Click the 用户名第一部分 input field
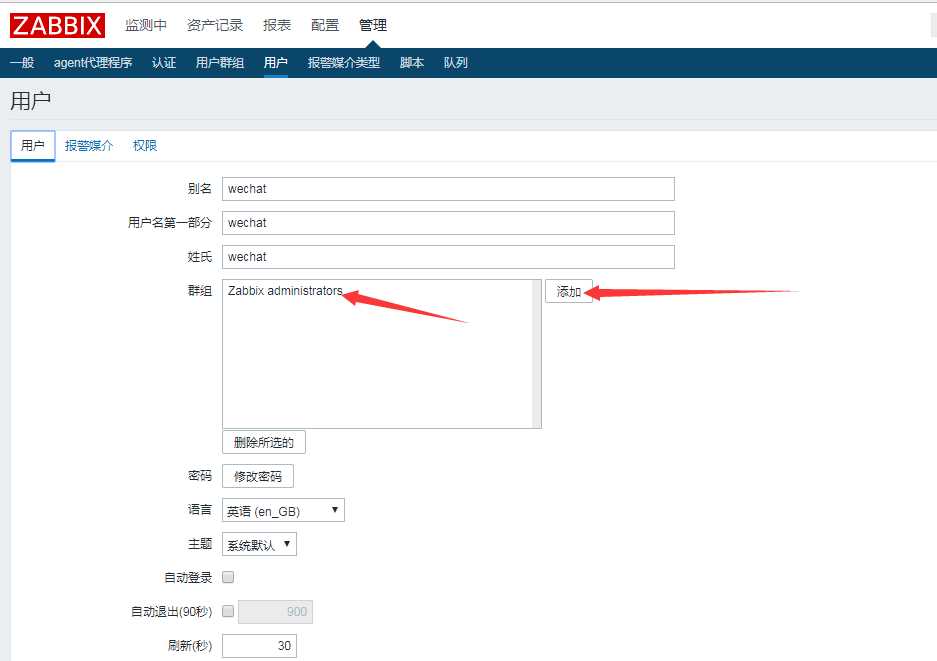This screenshot has height=661, width=937. pos(448,223)
